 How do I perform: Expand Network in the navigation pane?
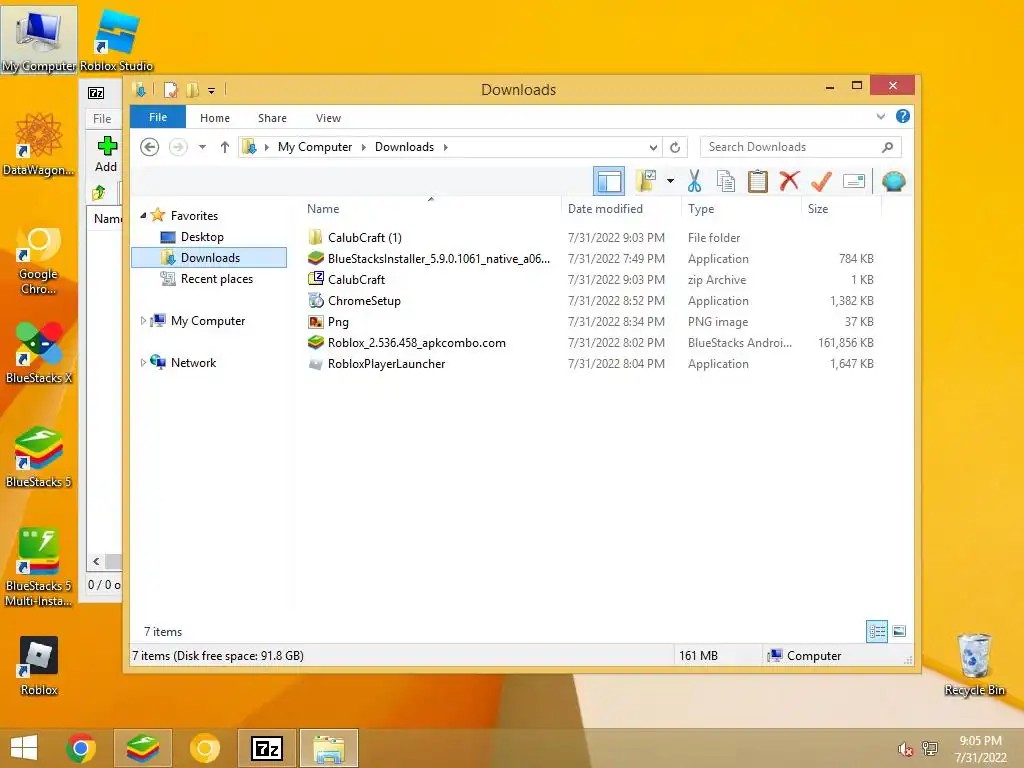[x=143, y=362]
